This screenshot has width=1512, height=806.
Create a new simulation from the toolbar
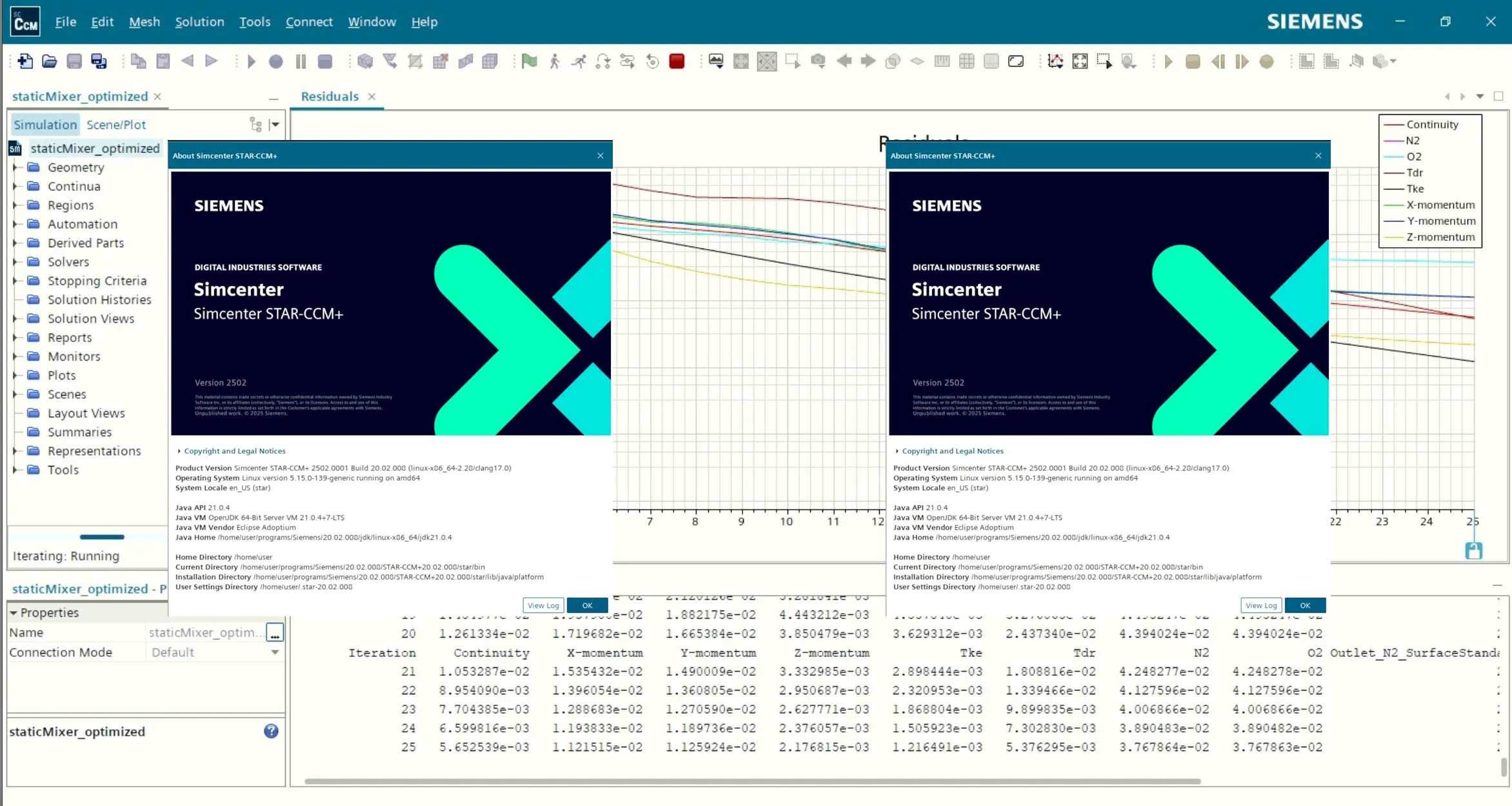(x=25, y=61)
